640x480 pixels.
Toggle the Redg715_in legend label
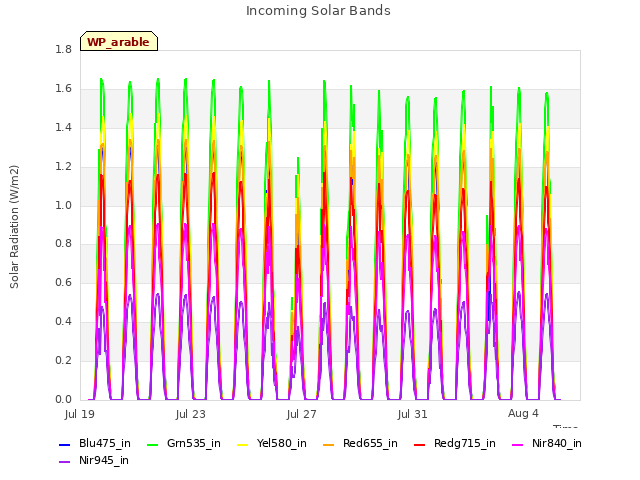coord(465,444)
